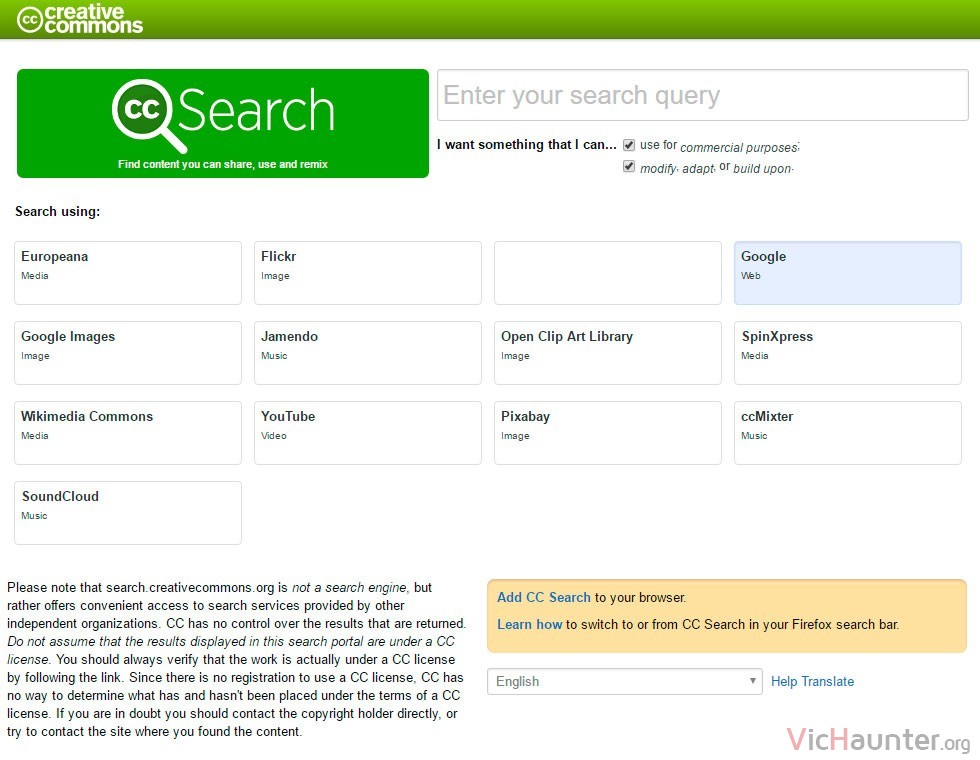Select YouTube Video search provider

pos(368,433)
